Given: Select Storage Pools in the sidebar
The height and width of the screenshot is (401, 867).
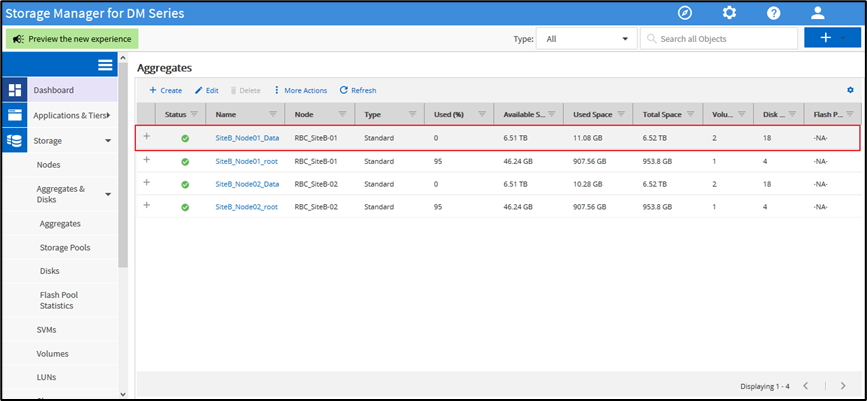Looking at the screenshot, I should [65, 247].
